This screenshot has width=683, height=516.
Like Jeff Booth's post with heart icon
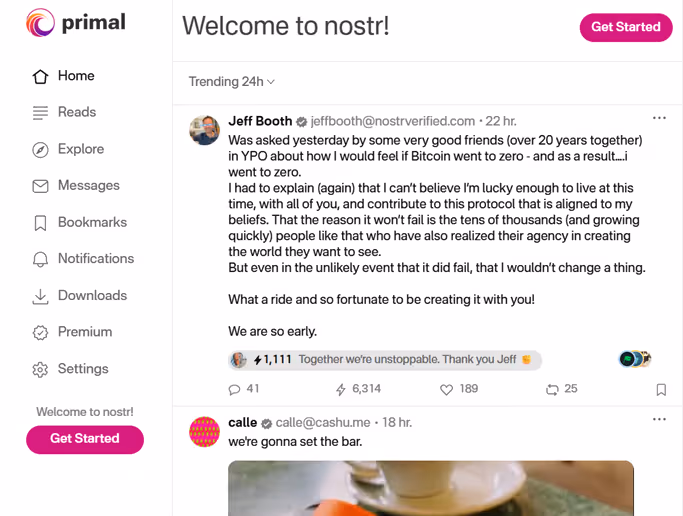[x=446, y=389]
